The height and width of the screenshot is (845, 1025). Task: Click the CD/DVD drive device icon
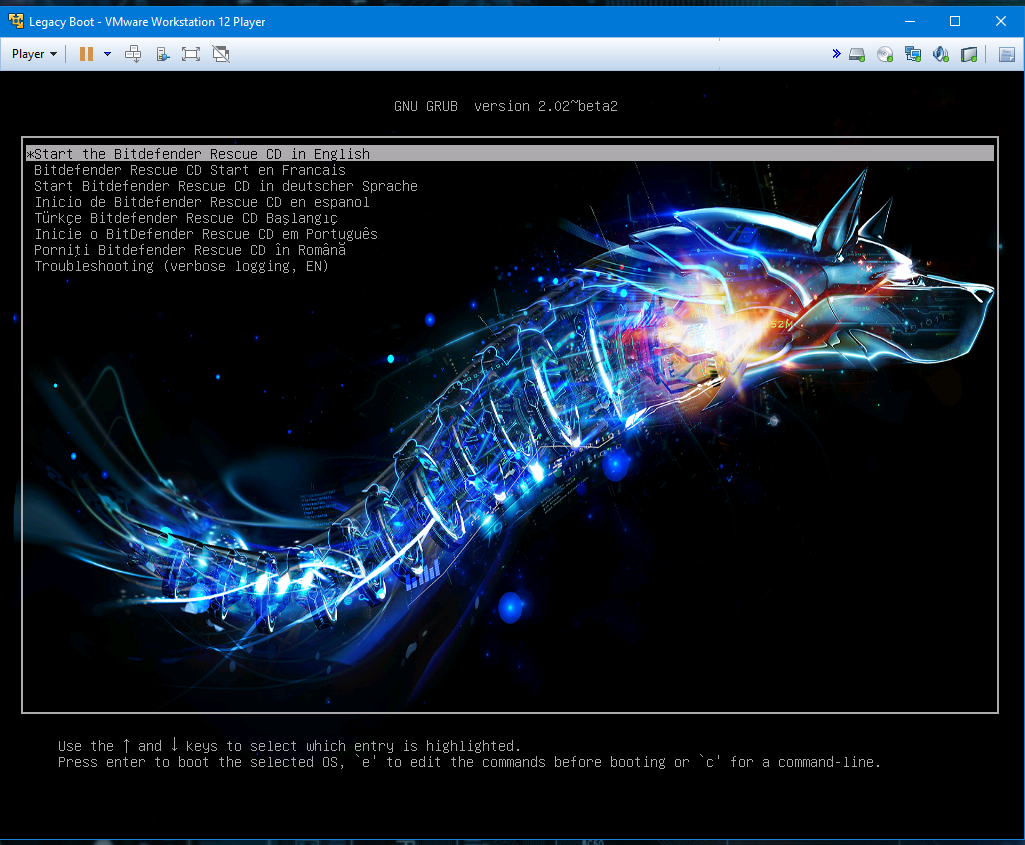point(885,54)
